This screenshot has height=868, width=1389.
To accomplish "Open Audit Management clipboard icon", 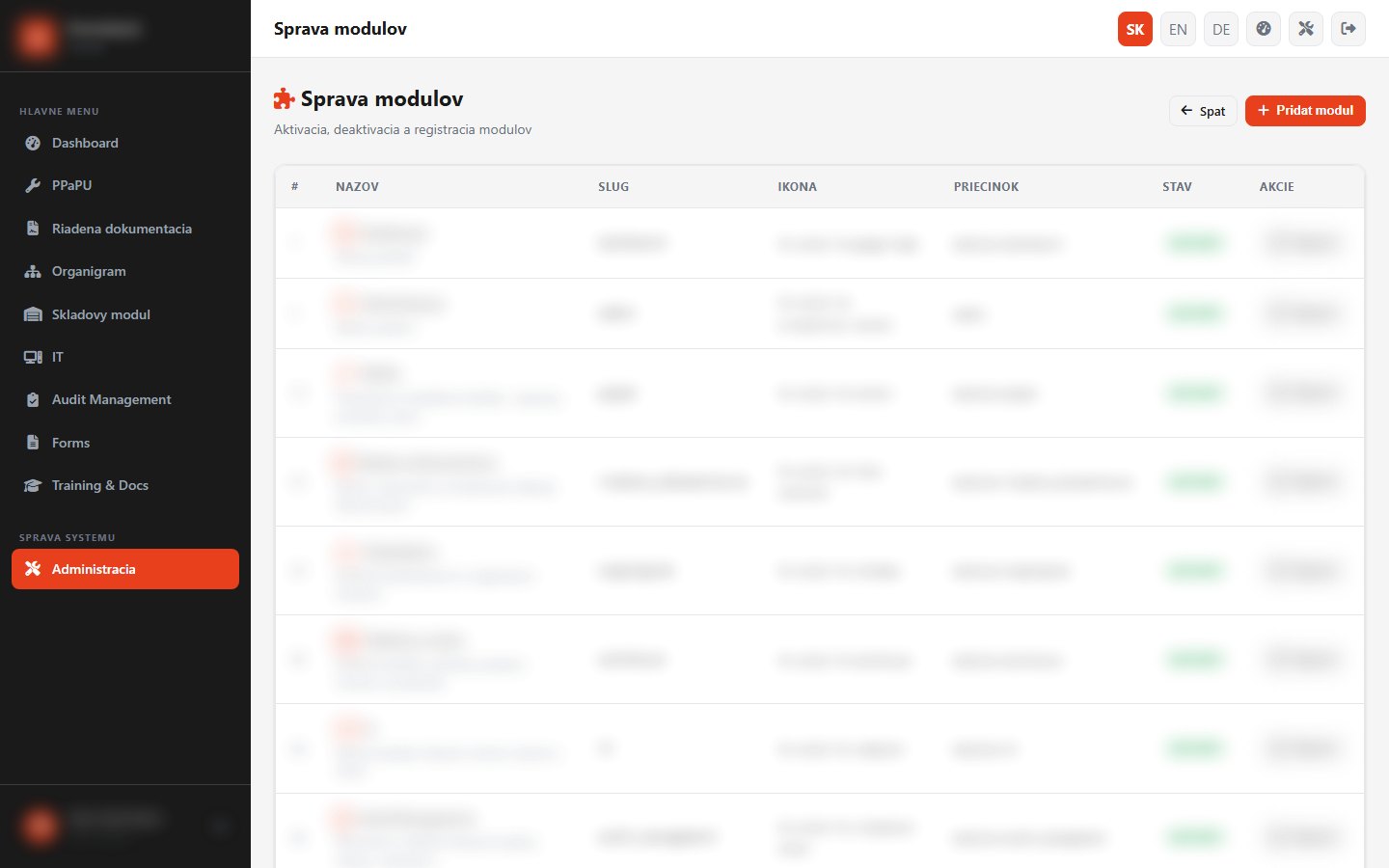I will click(33, 399).
